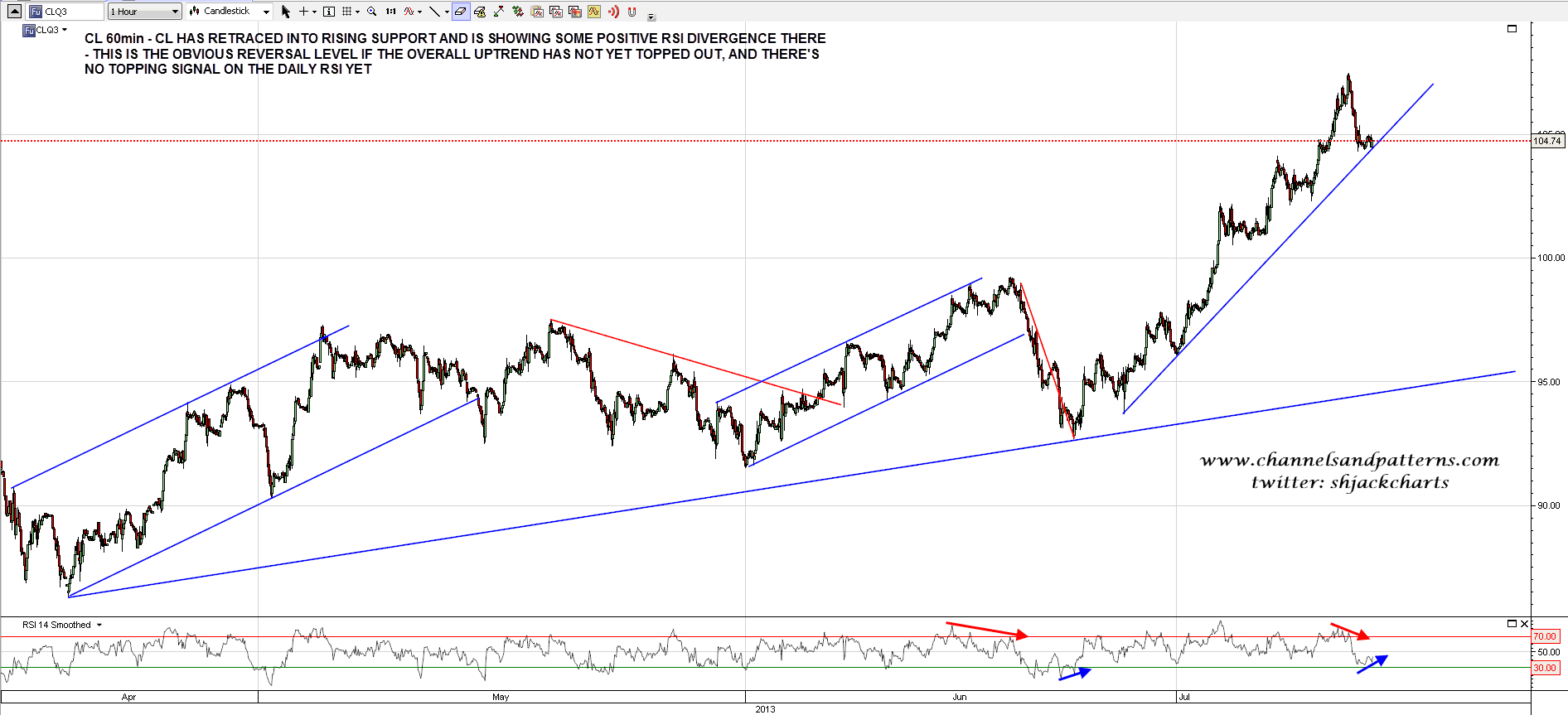Click the 104.74 current price marker

pos(1547,141)
